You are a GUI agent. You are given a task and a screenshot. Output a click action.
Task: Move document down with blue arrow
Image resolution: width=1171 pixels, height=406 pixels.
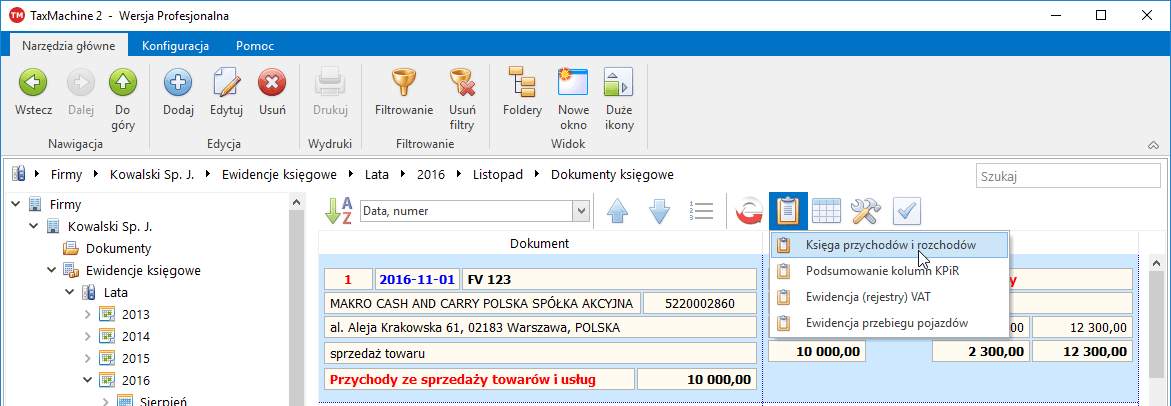coord(659,211)
